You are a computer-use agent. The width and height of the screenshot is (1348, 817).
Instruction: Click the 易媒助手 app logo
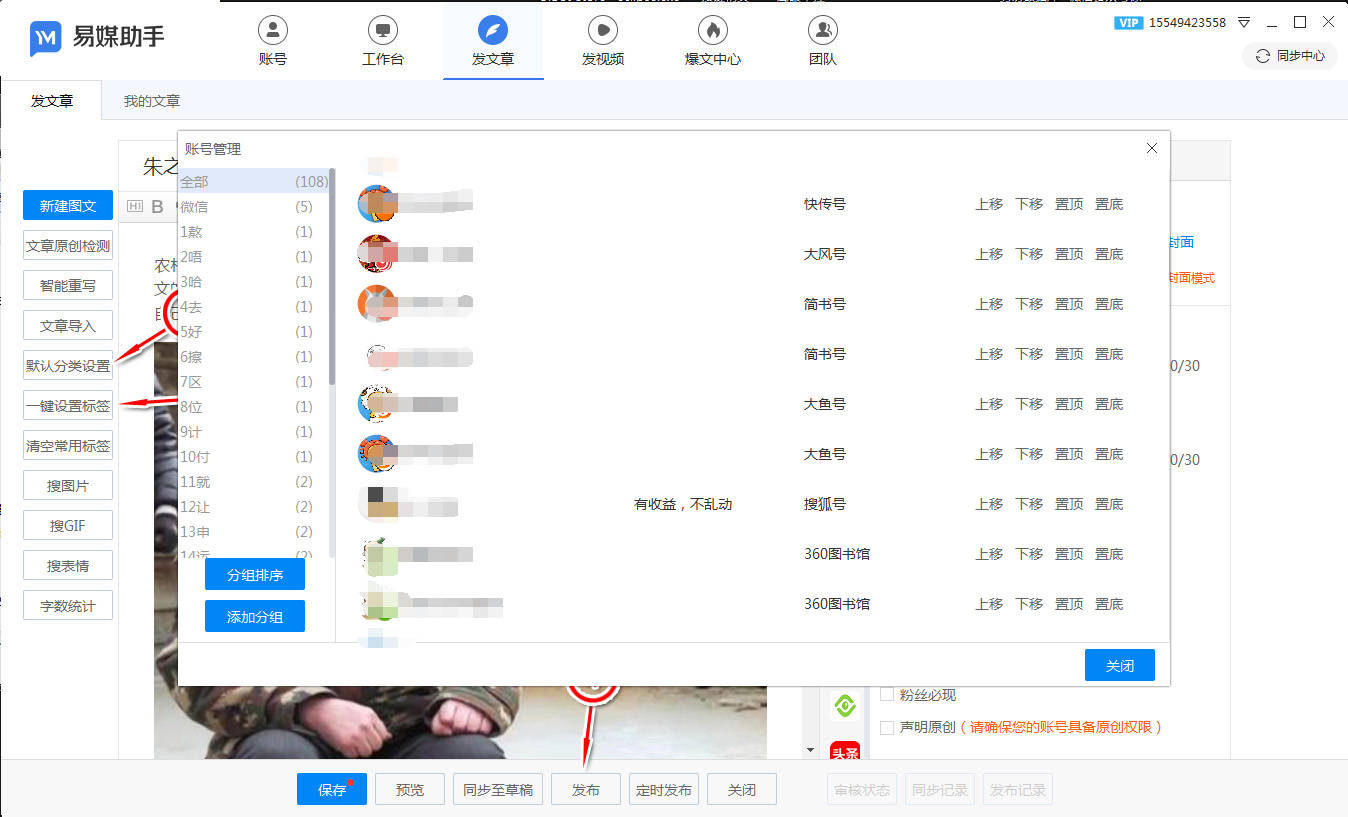point(96,38)
